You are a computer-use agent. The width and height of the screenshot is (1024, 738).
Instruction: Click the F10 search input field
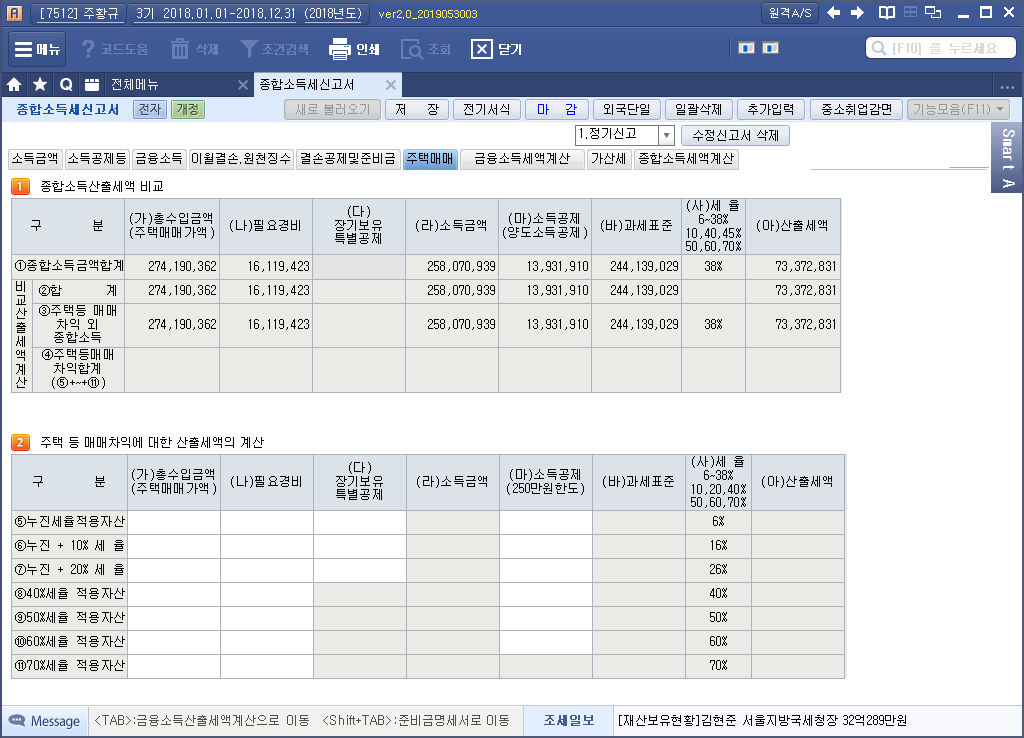click(x=940, y=48)
